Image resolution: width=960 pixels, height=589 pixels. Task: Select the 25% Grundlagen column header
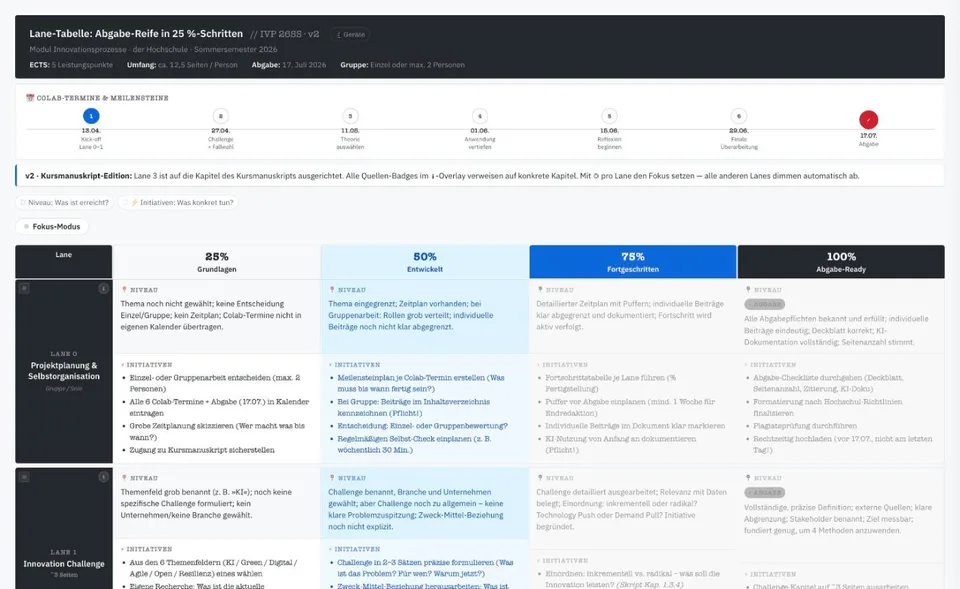(217, 262)
